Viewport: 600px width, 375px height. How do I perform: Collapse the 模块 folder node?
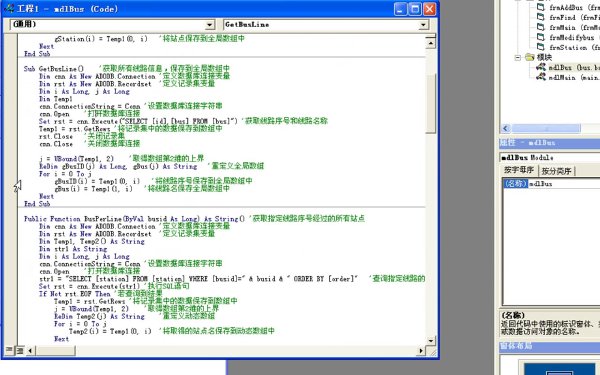tap(518, 57)
